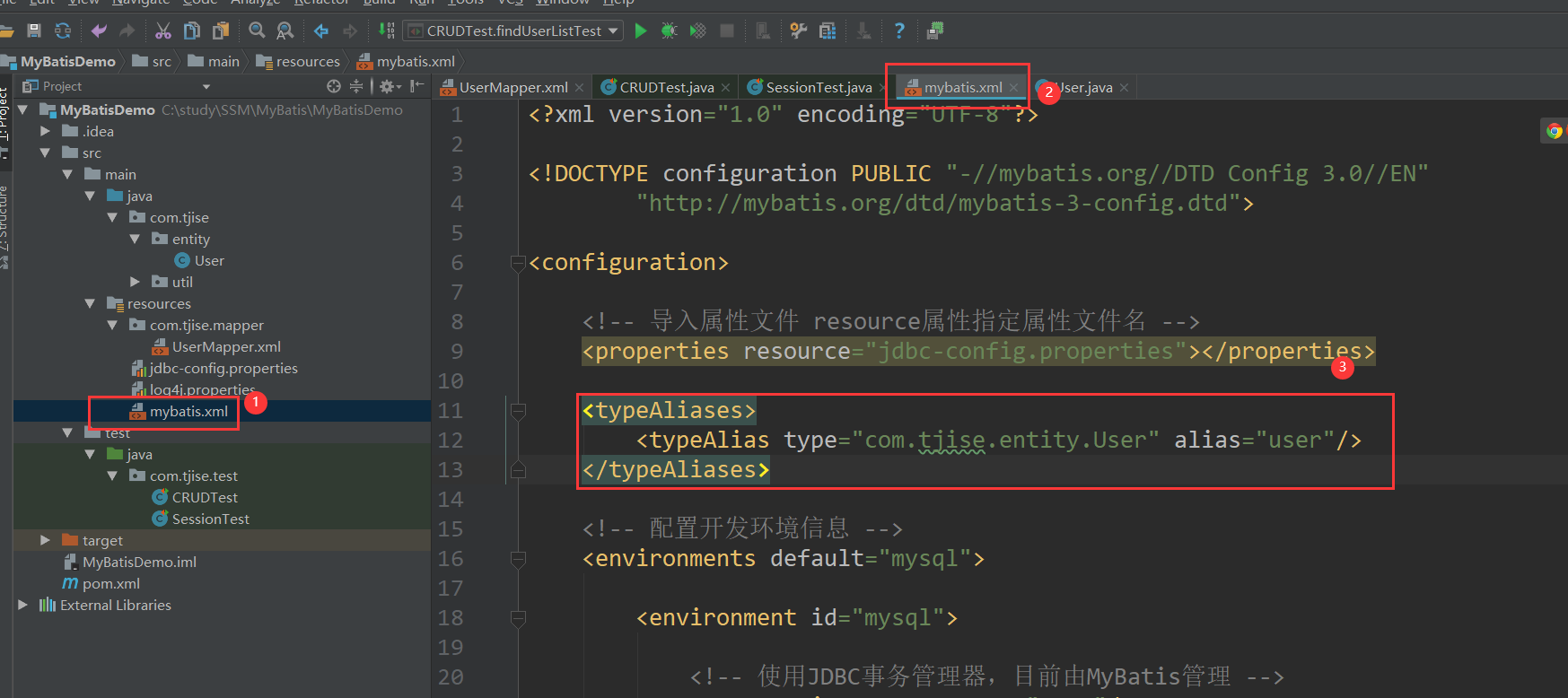Click the Help question mark icon
The image size is (1568, 698).
point(899,31)
